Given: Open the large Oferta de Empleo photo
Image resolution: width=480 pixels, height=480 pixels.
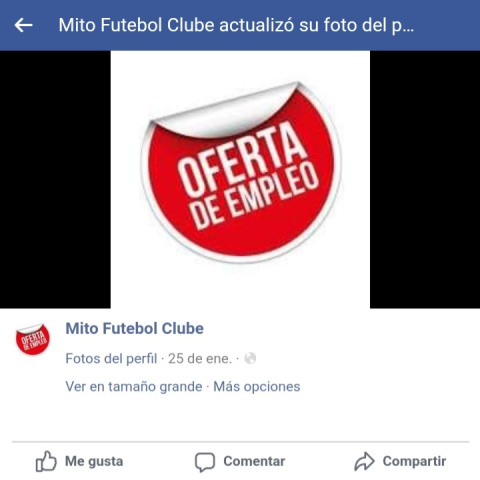Looking at the screenshot, I should pyautogui.click(x=240, y=179).
